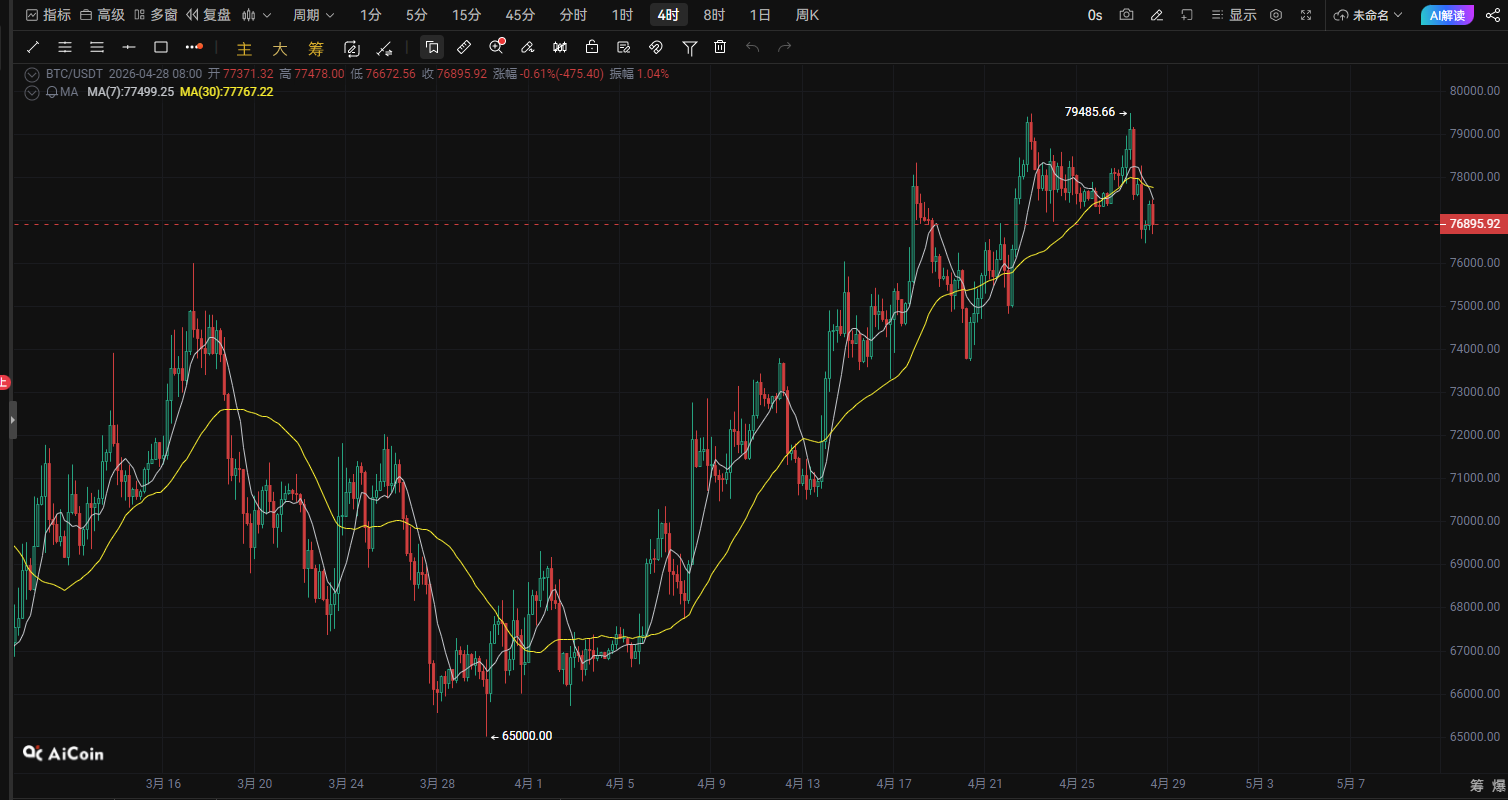The width and height of the screenshot is (1508, 800).
Task: Select the three horizontal lines drawing tool
Action: (97, 47)
